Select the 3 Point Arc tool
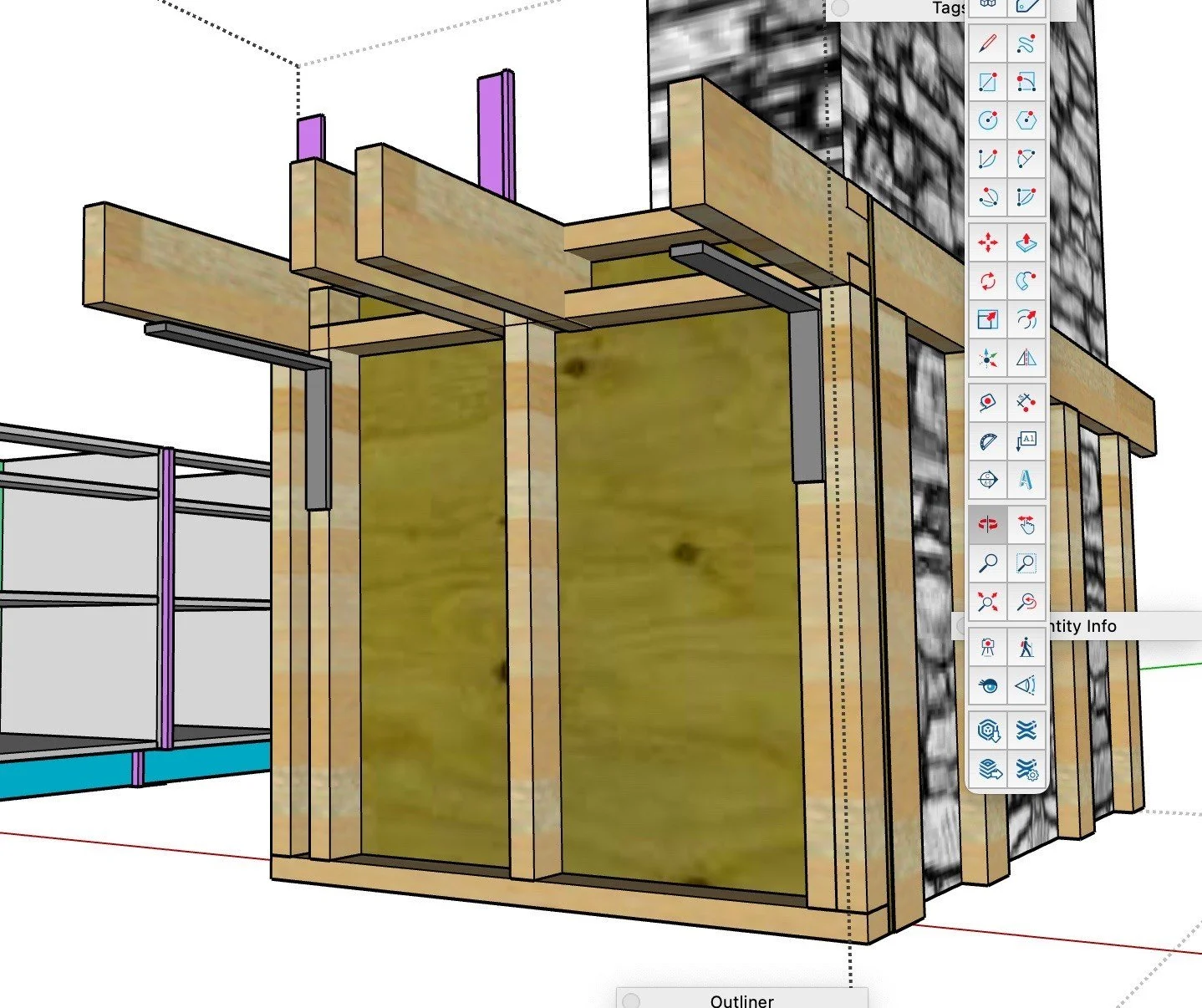Viewport: 1202px width, 1008px height. point(988,197)
